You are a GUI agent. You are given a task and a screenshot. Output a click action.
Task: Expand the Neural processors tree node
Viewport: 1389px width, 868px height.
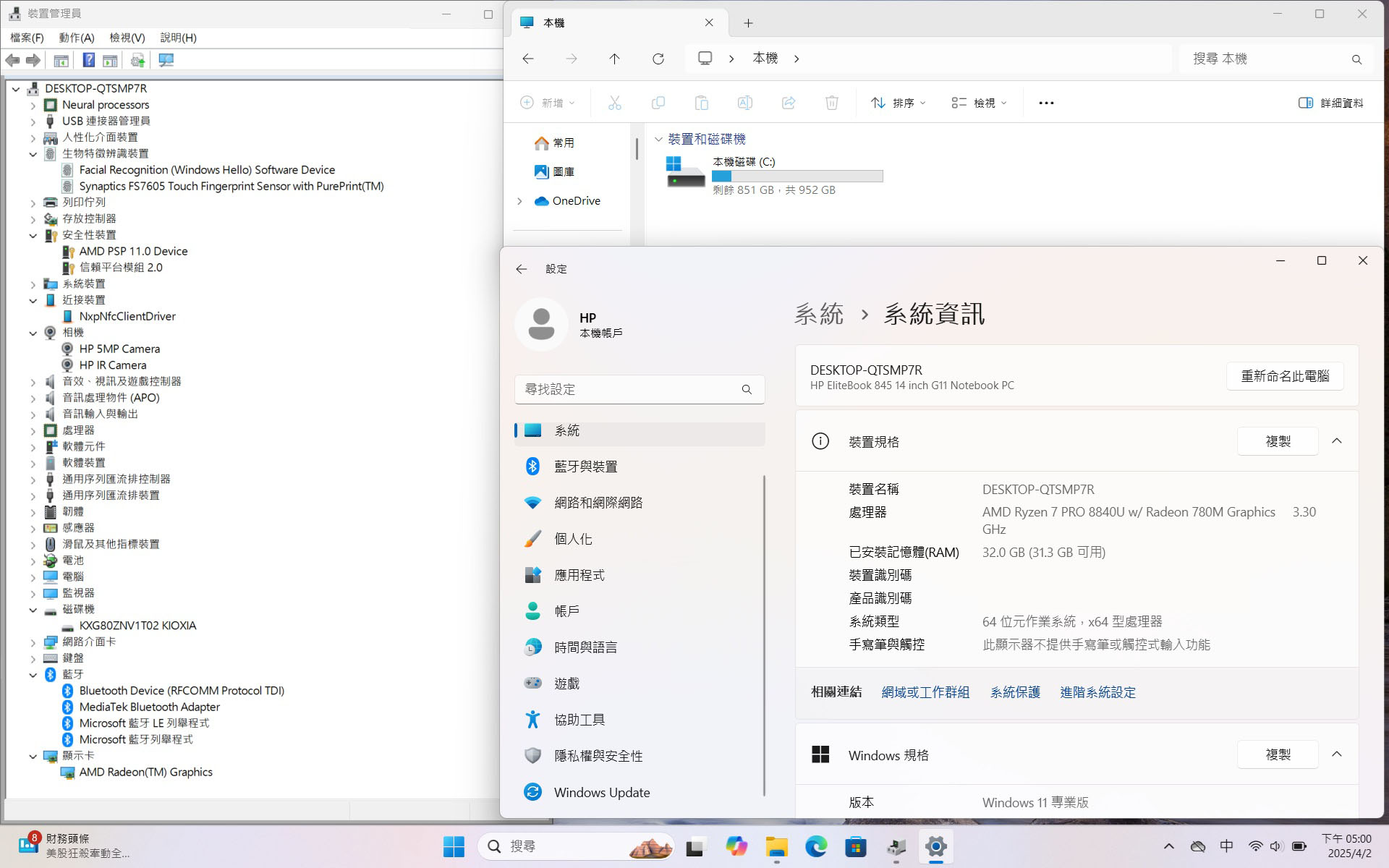pos(33,105)
